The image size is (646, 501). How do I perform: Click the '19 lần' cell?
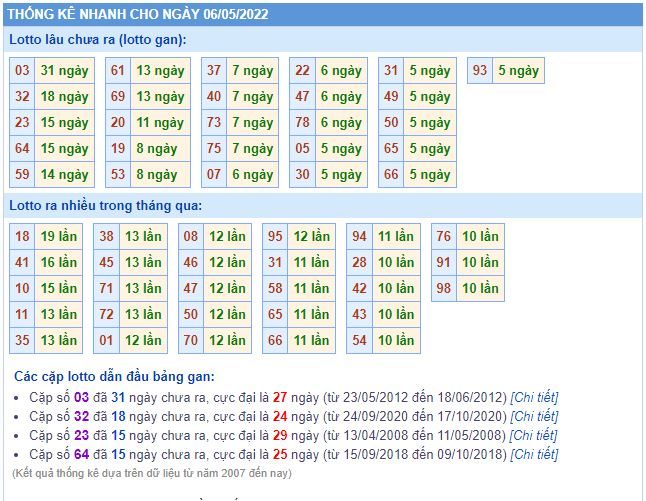[x=59, y=236]
